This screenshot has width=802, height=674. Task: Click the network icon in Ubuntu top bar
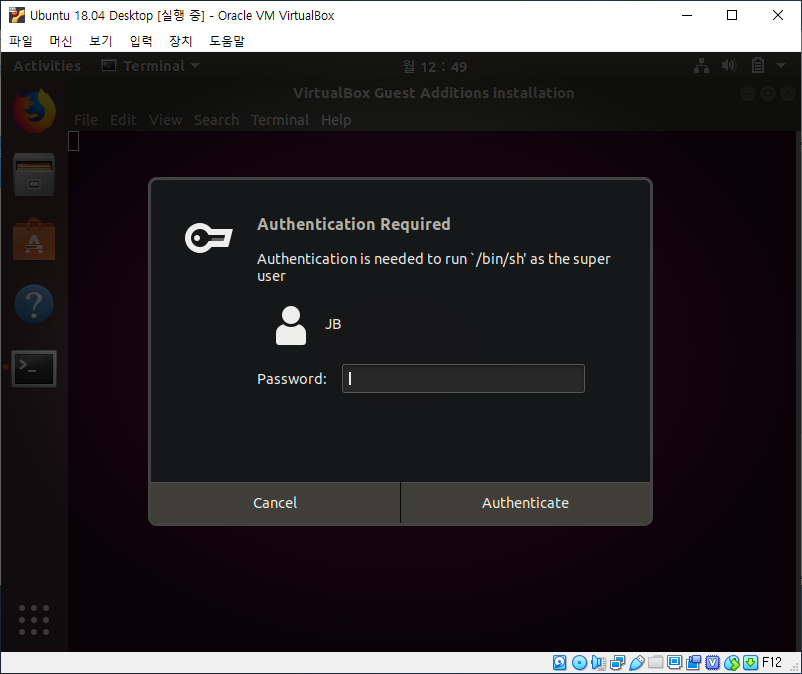click(x=701, y=66)
